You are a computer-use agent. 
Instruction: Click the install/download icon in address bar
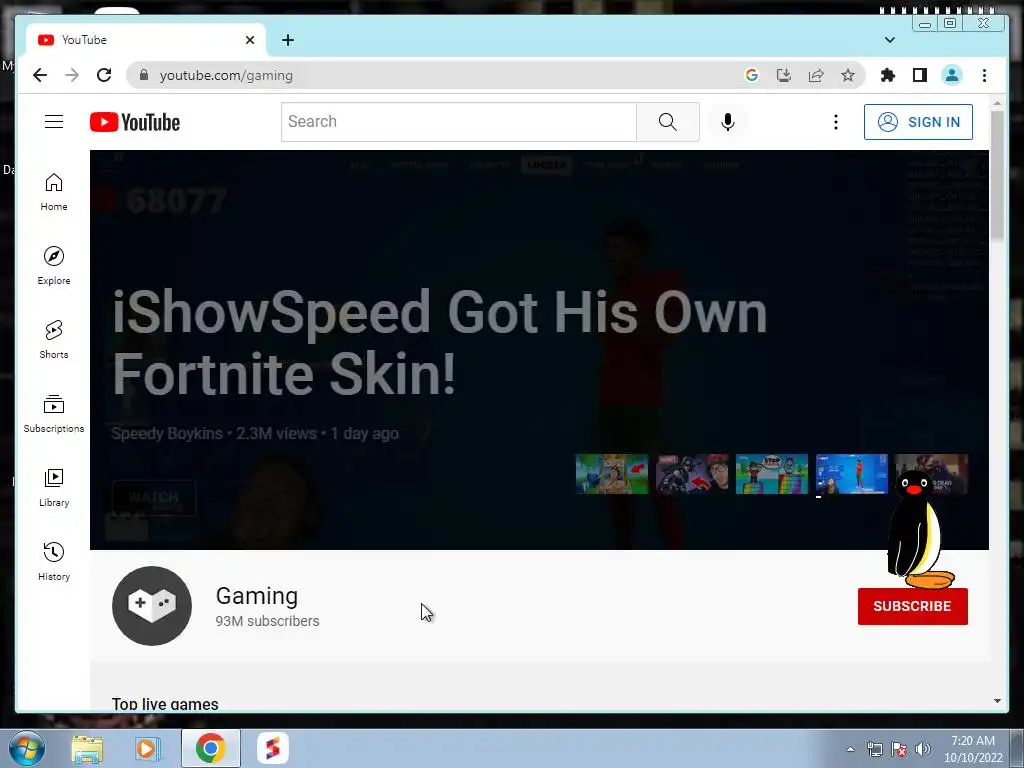click(784, 75)
